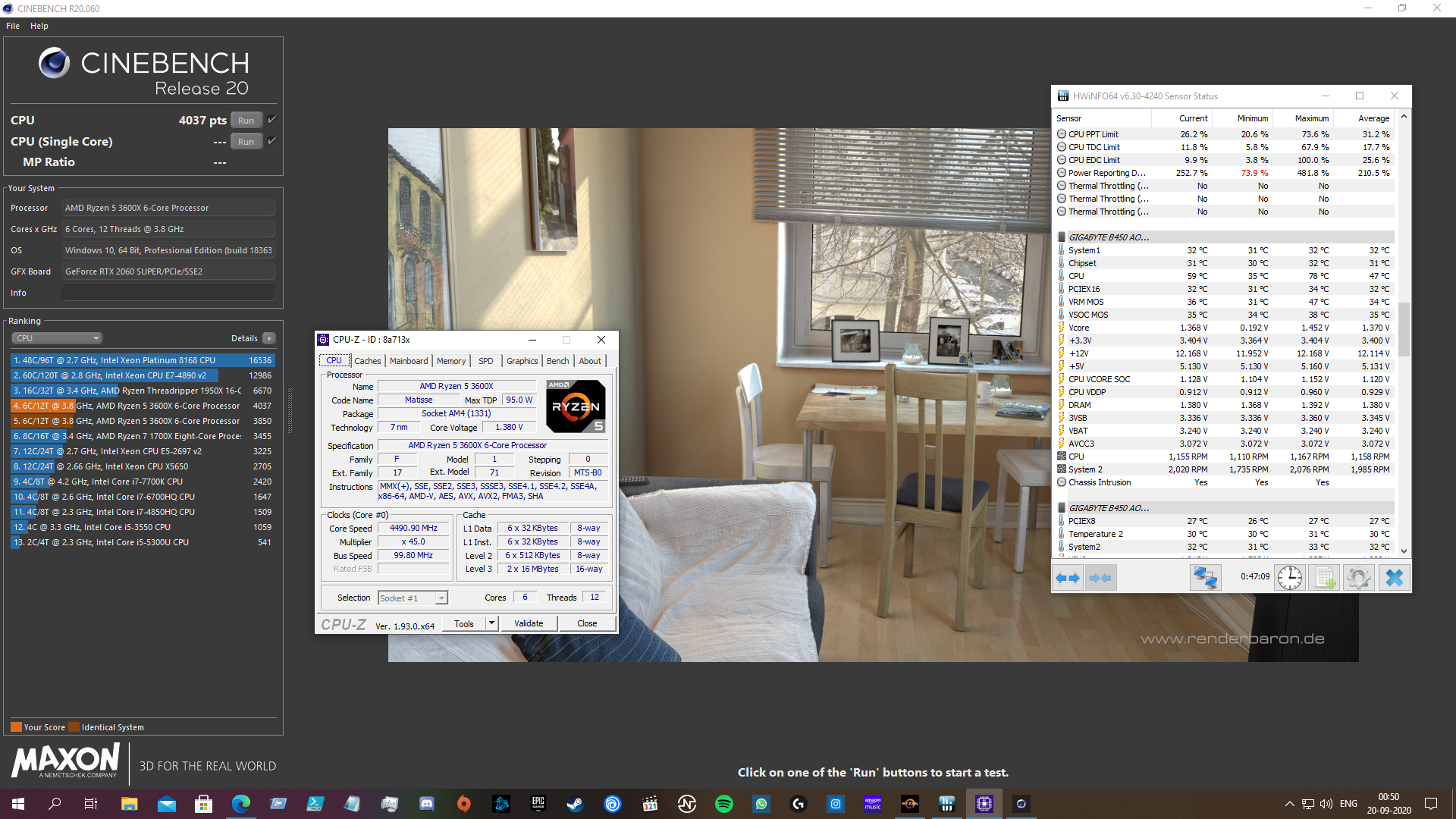The width and height of the screenshot is (1456, 819).
Task: Toggle the CPU (Single Core) test checkbox
Action: (x=271, y=141)
